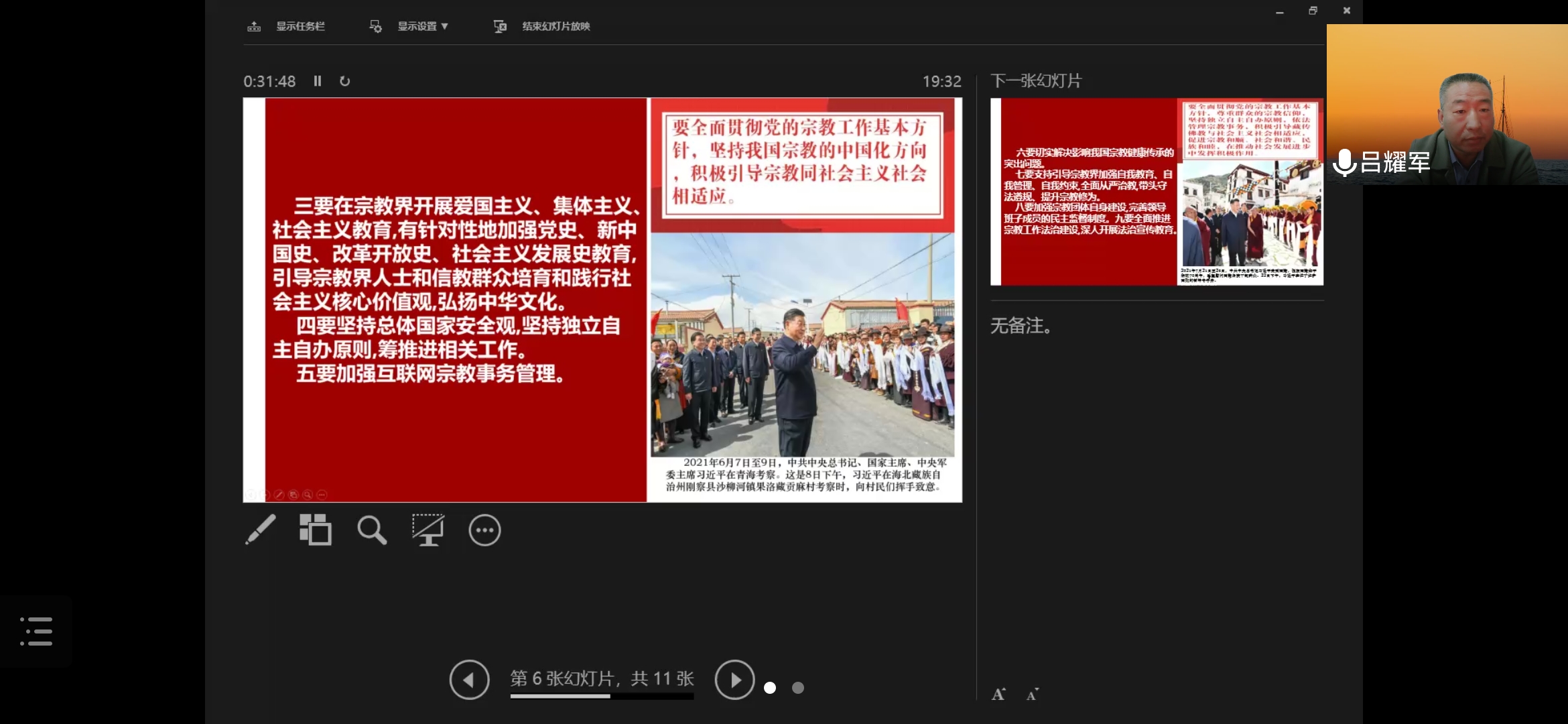1568x724 pixels.
Task: Select the first page indicator dot
Action: [770, 688]
